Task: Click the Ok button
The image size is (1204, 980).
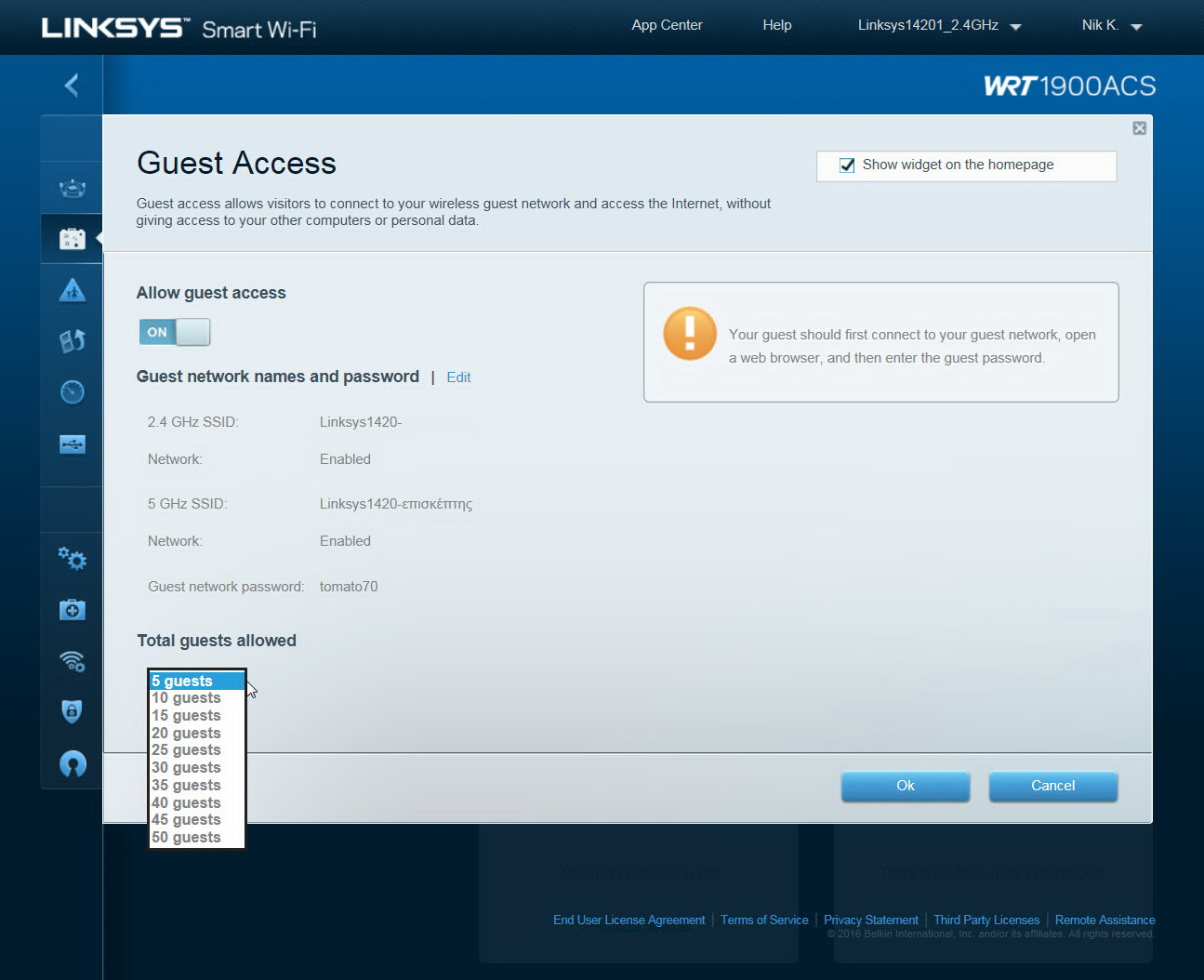Action: 906,787
